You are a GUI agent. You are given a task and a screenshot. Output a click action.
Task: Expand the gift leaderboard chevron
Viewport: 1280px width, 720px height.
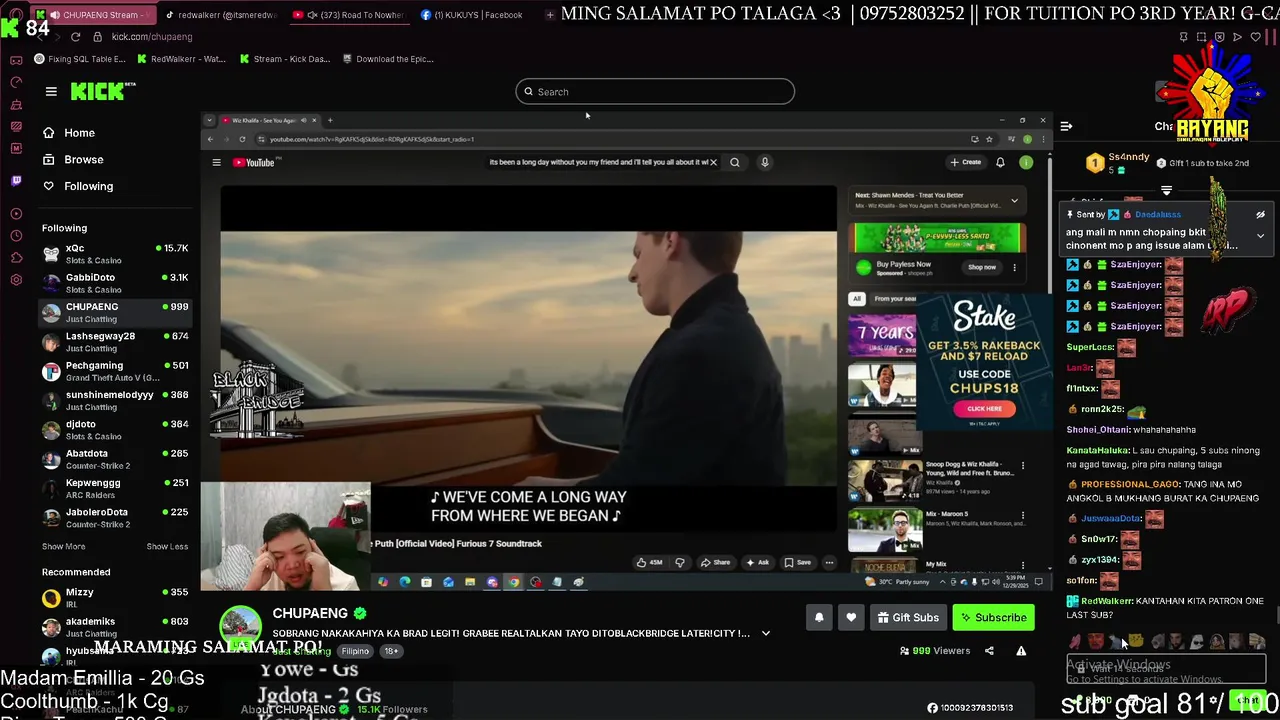point(1166,190)
